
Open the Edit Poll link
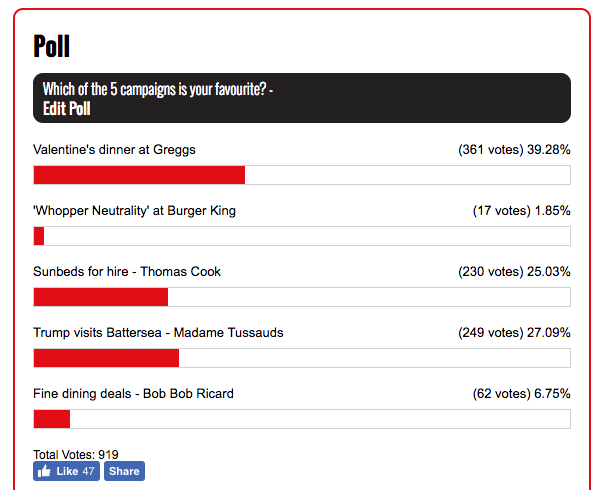point(66,108)
